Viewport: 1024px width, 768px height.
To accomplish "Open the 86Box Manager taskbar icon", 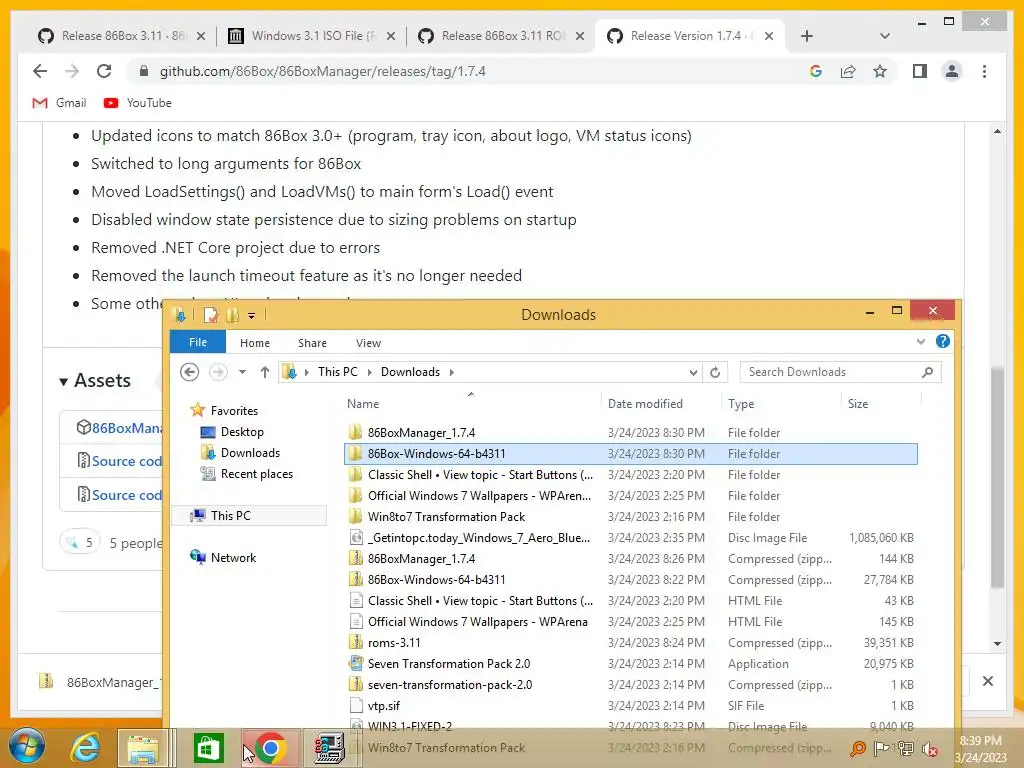I will pyautogui.click(x=330, y=748).
